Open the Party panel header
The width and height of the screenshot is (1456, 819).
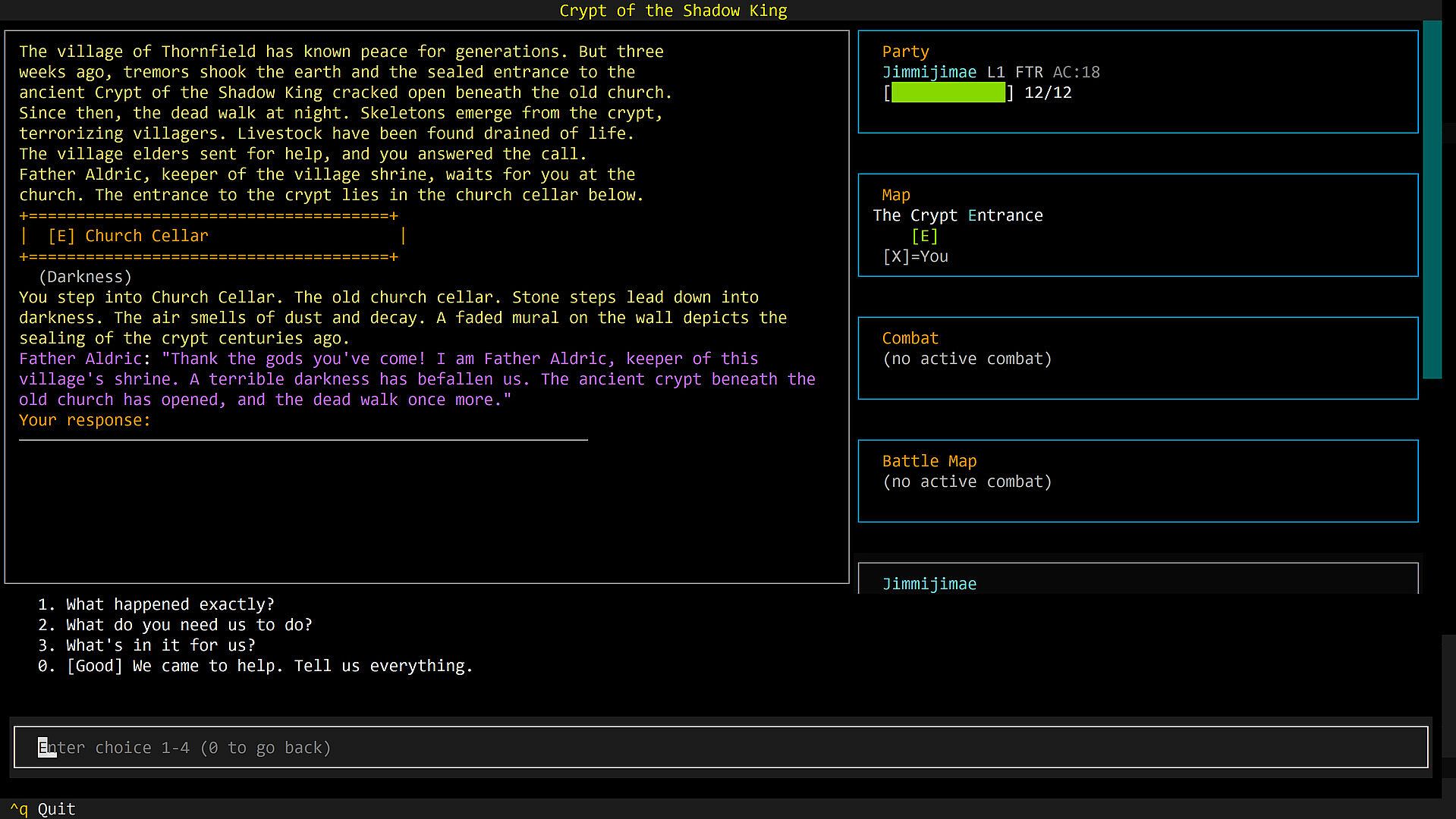click(905, 52)
